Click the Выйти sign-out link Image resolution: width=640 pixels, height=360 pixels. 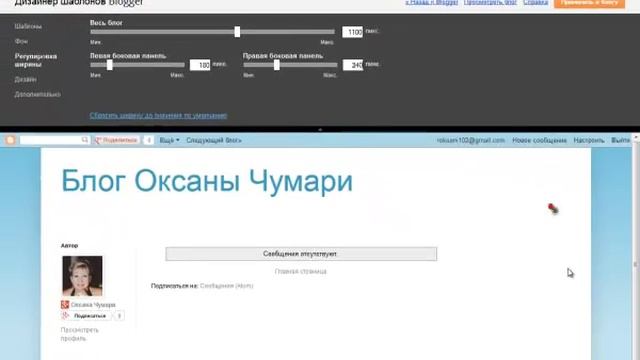[620, 140]
